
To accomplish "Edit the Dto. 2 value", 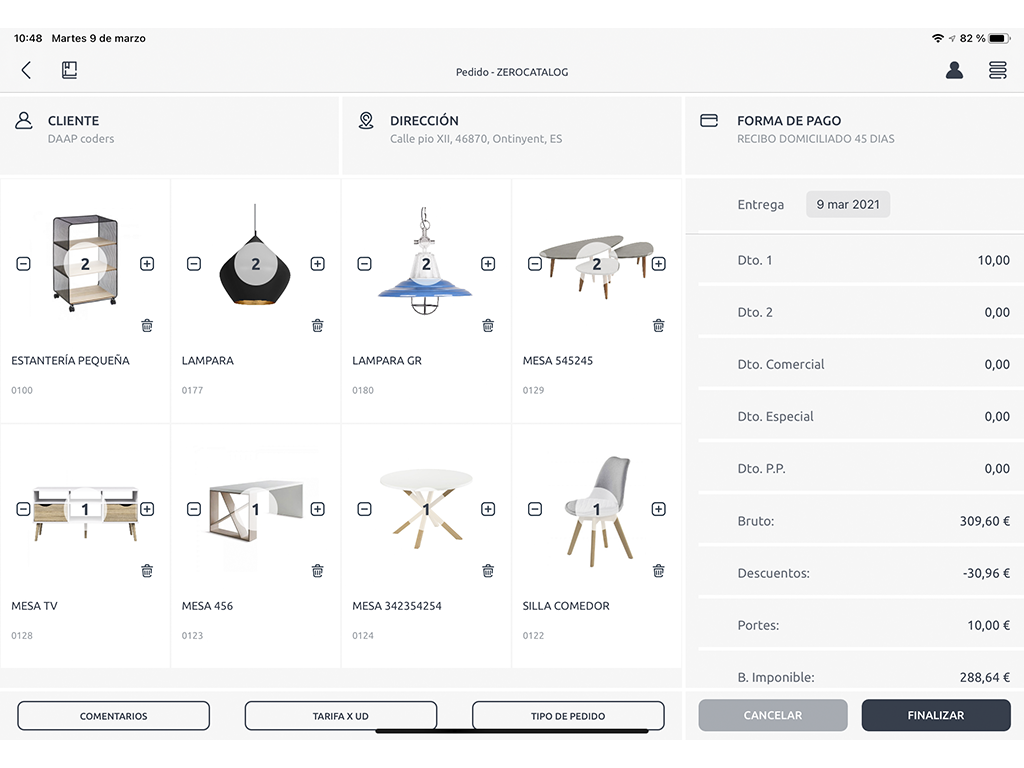I will [997, 312].
